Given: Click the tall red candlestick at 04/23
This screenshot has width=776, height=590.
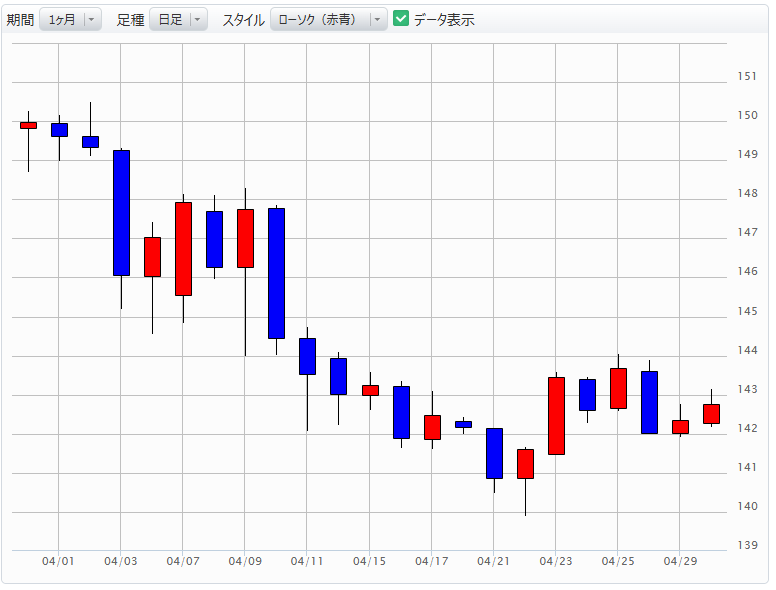Looking at the screenshot, I should point(556,416).
